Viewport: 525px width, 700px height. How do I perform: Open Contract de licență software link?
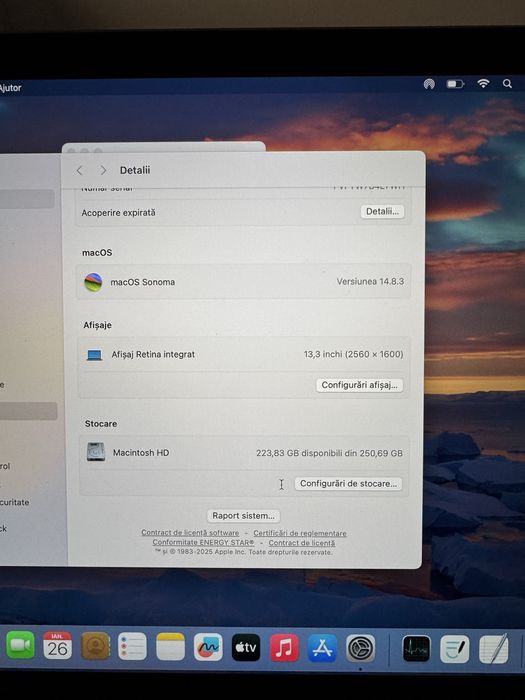[190, 533]
